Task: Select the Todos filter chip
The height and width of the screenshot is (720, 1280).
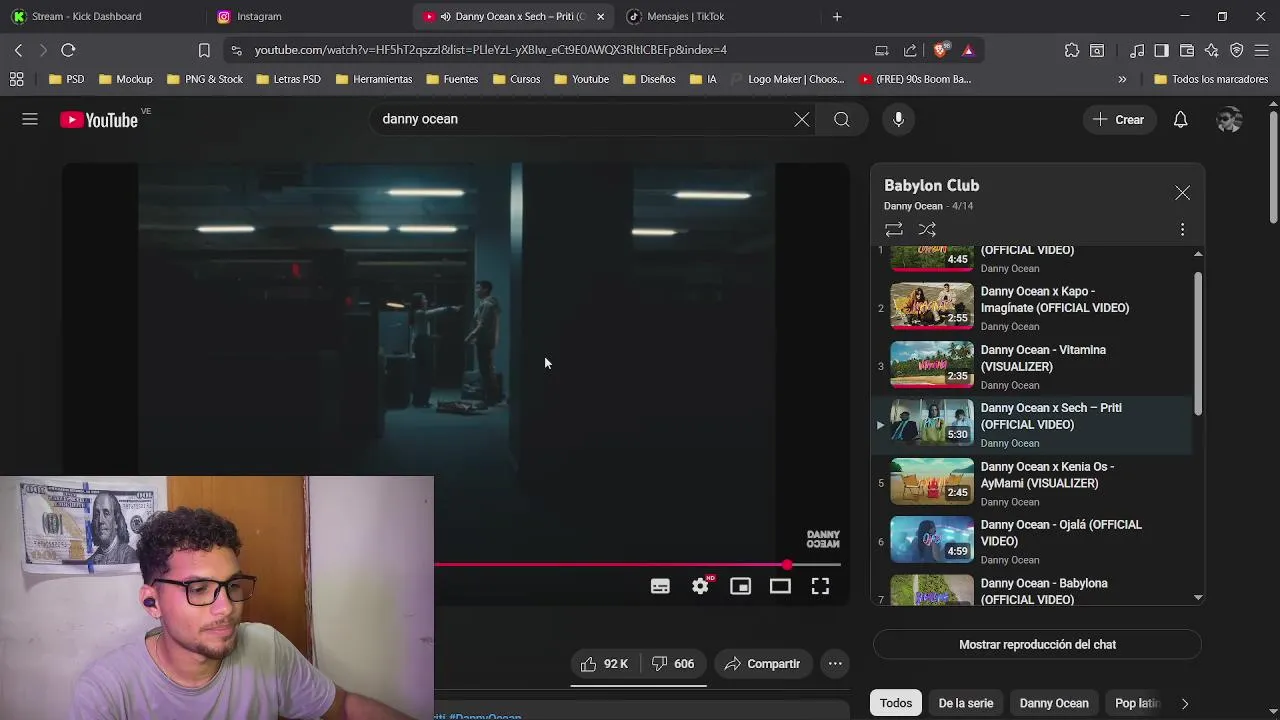Action: 896,703
